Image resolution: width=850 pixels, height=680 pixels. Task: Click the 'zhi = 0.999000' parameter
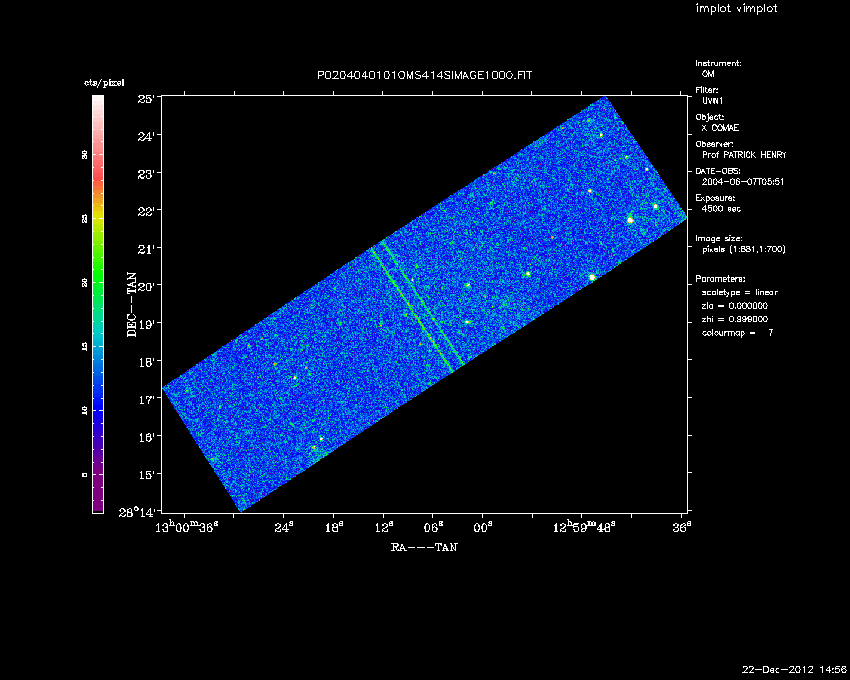(735, 319)
